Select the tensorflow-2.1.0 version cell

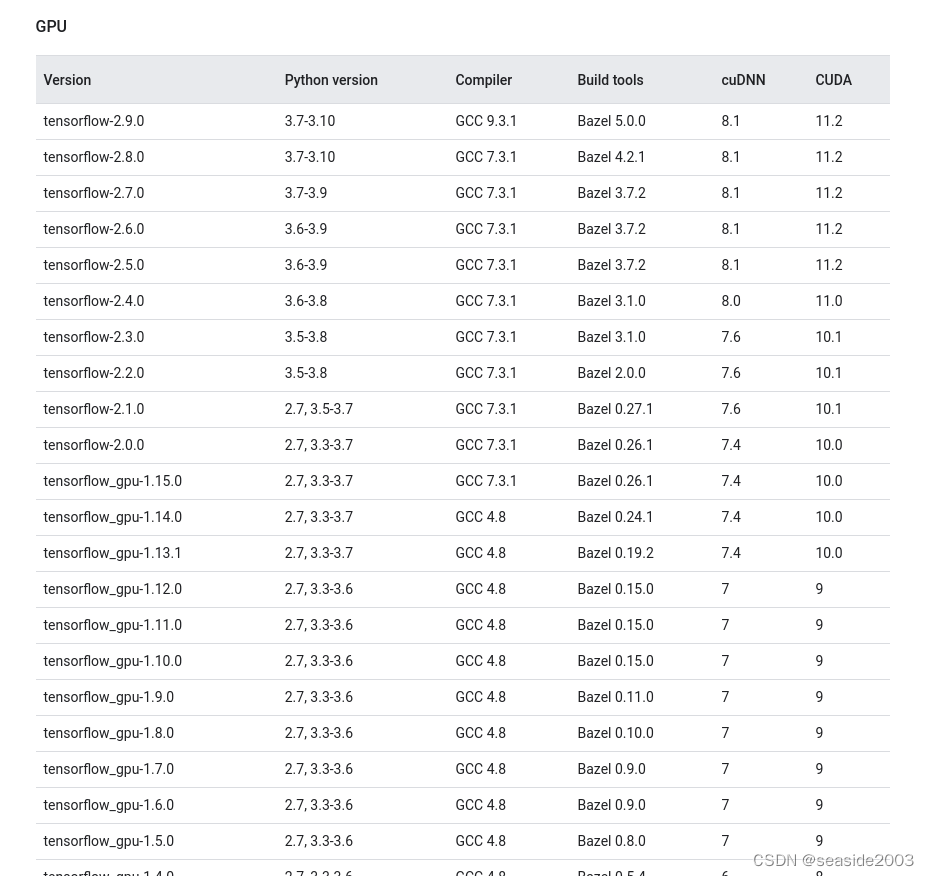tap(94, 409)
